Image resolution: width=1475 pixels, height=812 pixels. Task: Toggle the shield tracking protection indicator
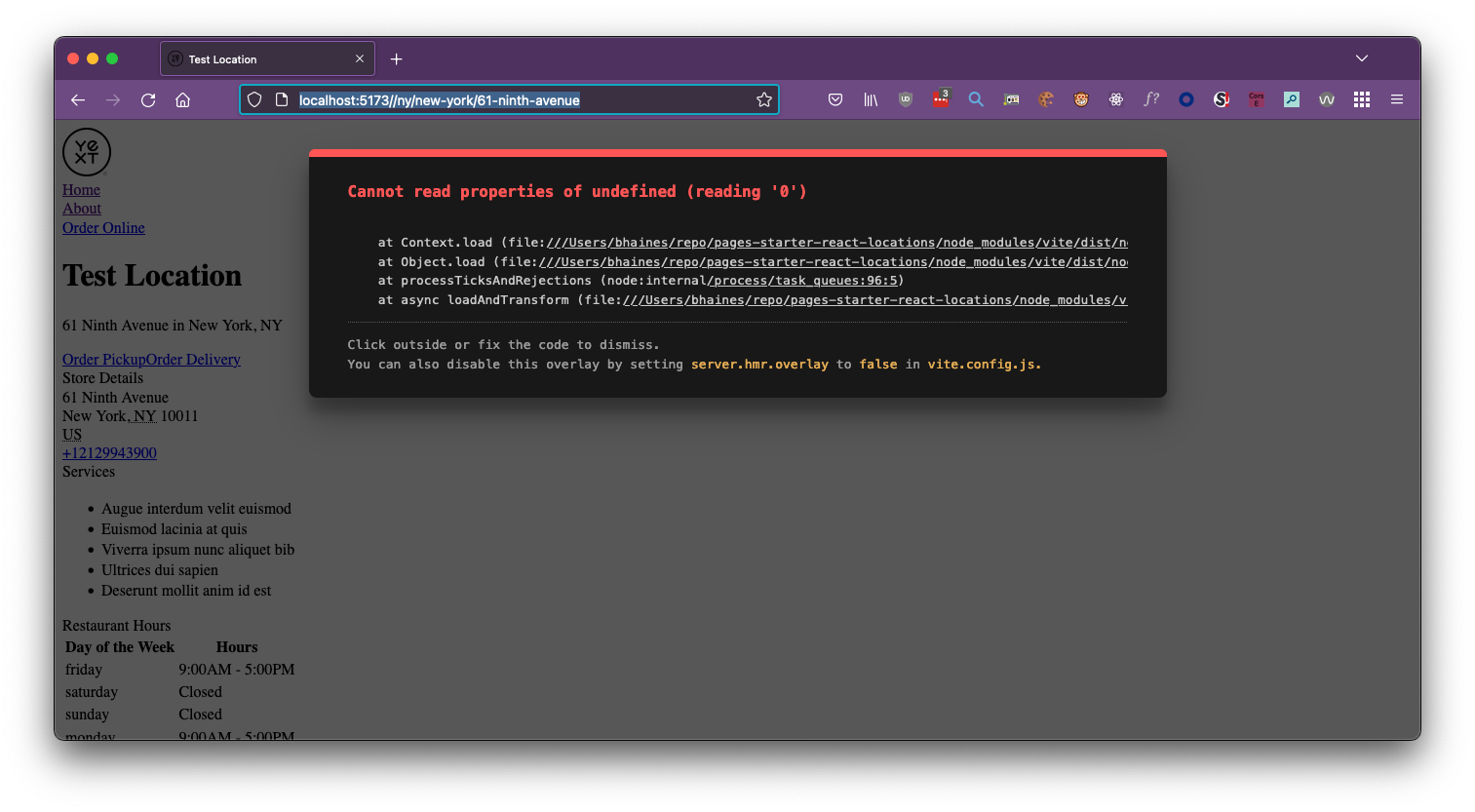(253, 98)
